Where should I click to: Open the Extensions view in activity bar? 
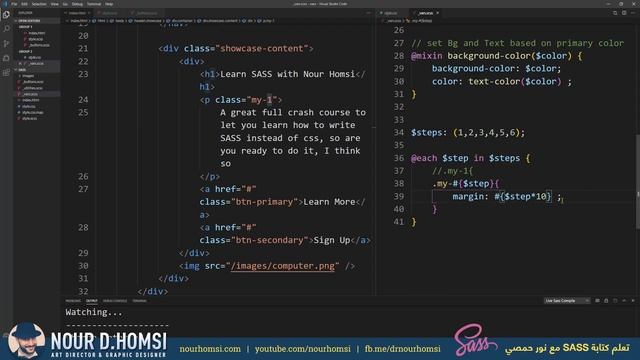6,73
